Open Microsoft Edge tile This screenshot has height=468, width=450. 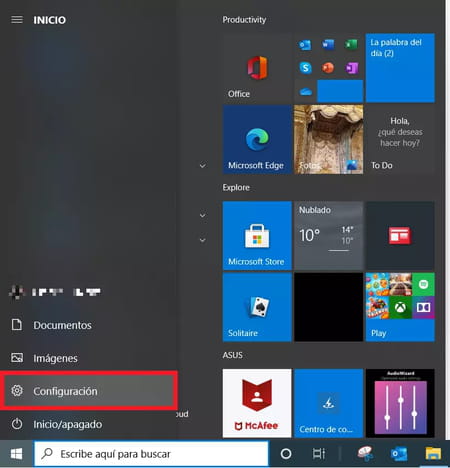(257, 139)
